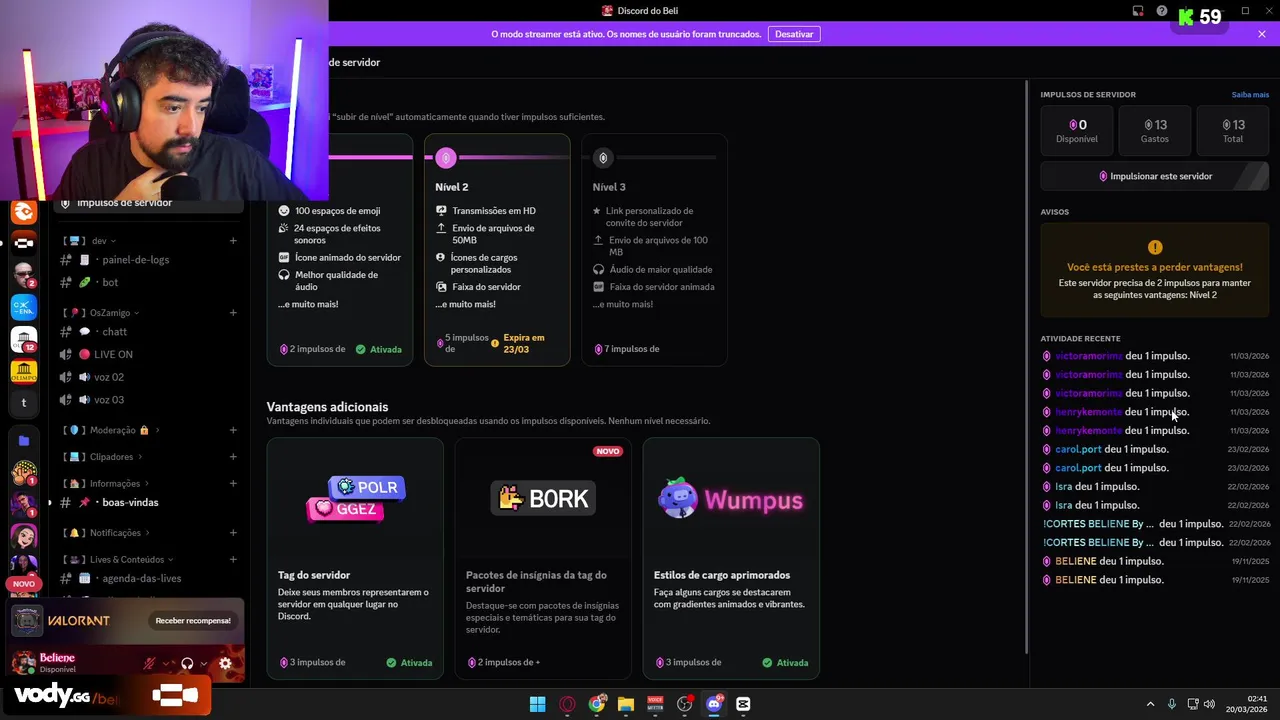Open Opera GX from taskbar
Image resolution: width=1280 pixels, height=720 pixels.
click(x=567, y=704)
